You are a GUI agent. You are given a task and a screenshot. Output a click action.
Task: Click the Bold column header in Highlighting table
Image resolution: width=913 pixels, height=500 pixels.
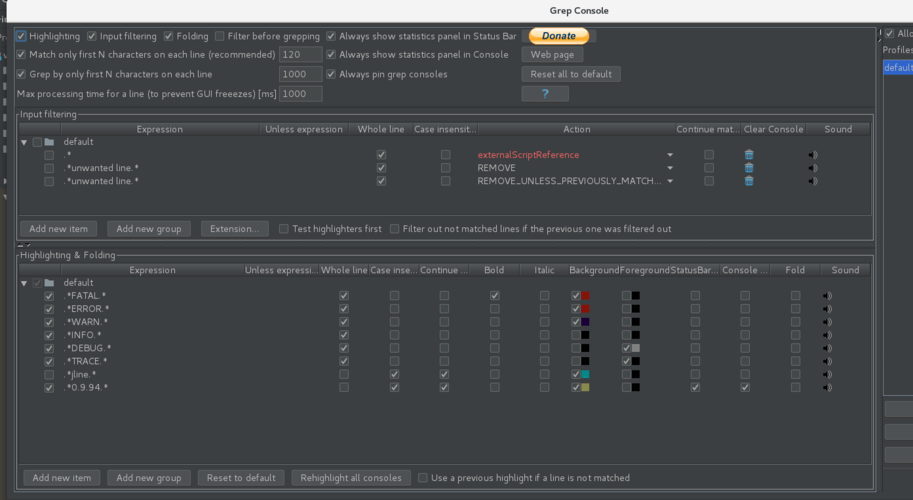click(494, 270)
